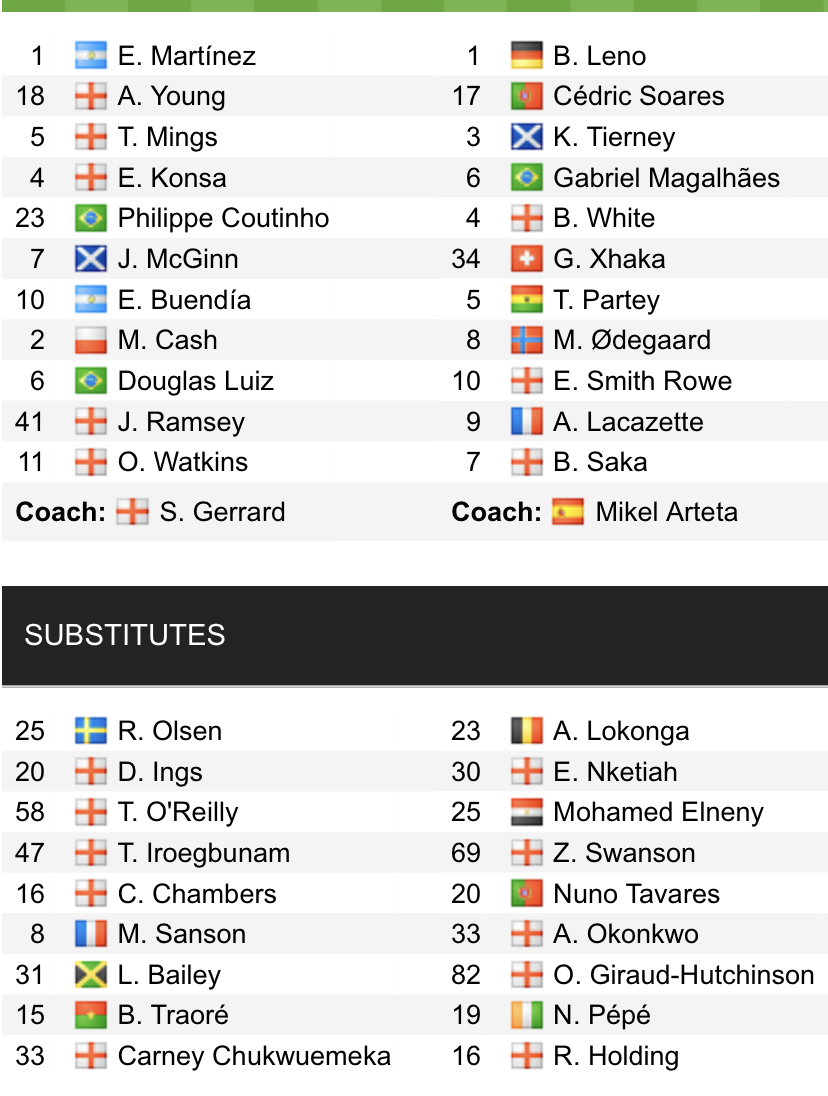Click the Argentina flag beside E. Martínez
Viewport: 828px width, 1096px height.
tap(91, 55)
